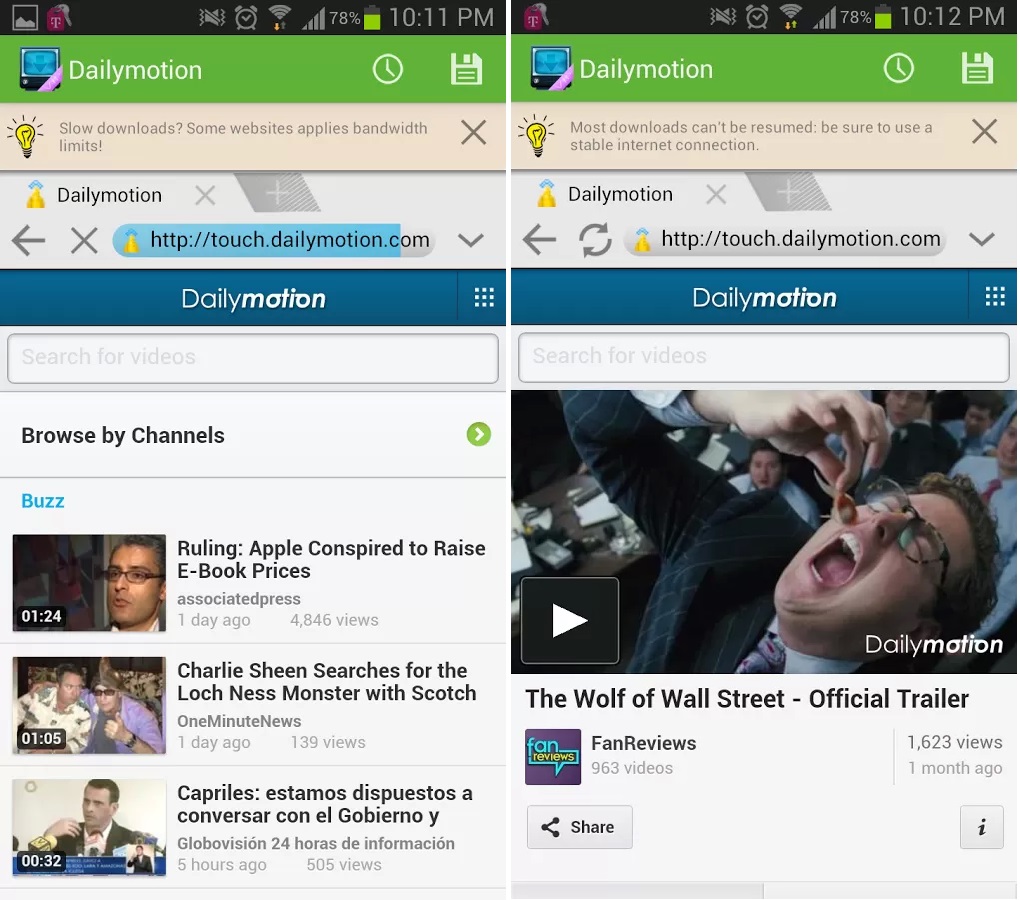Open Globovisión 24 horas channel name
1020x900 pixels.
point(315,843)
